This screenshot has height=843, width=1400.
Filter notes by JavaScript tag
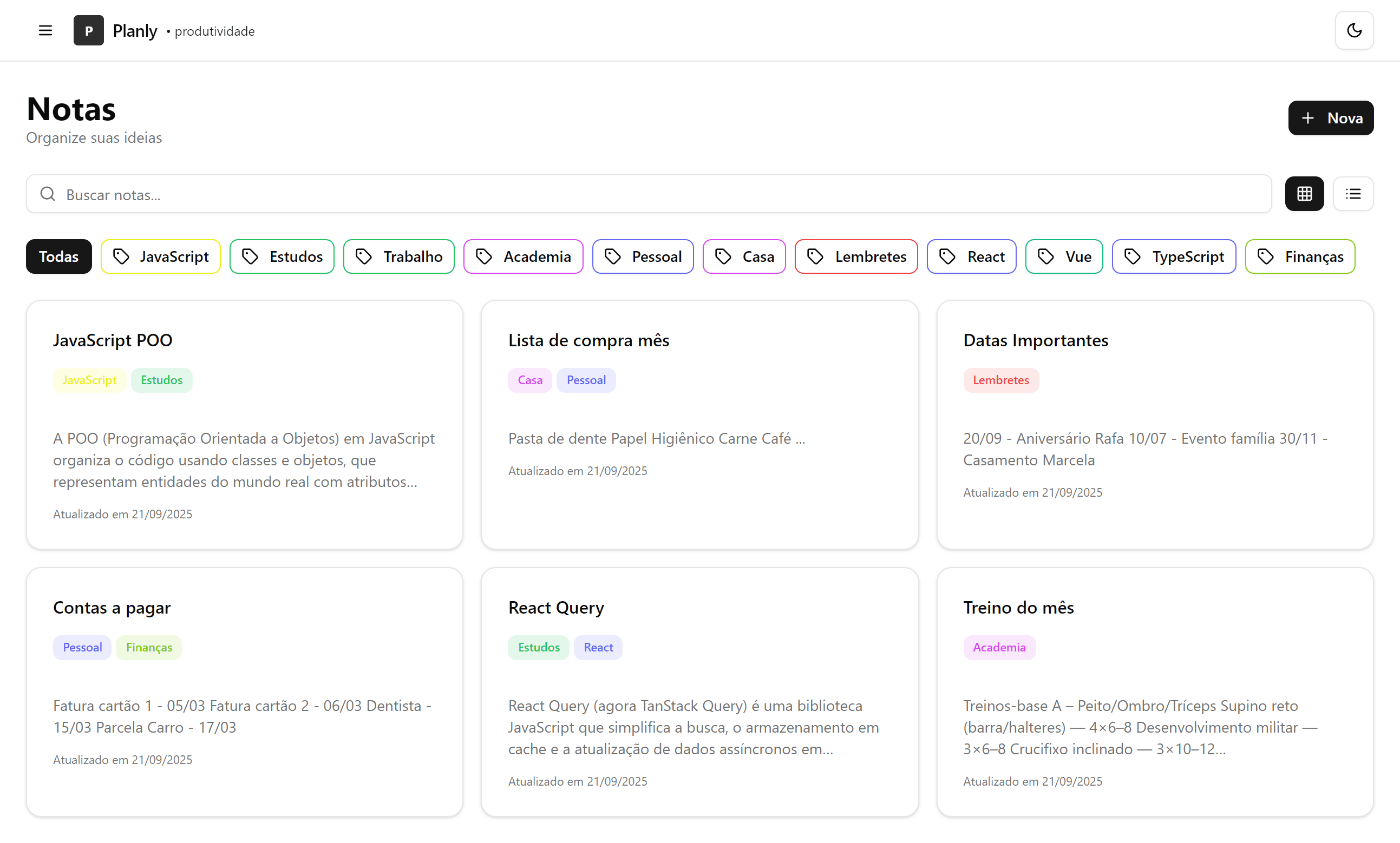[x=161, y=257]
